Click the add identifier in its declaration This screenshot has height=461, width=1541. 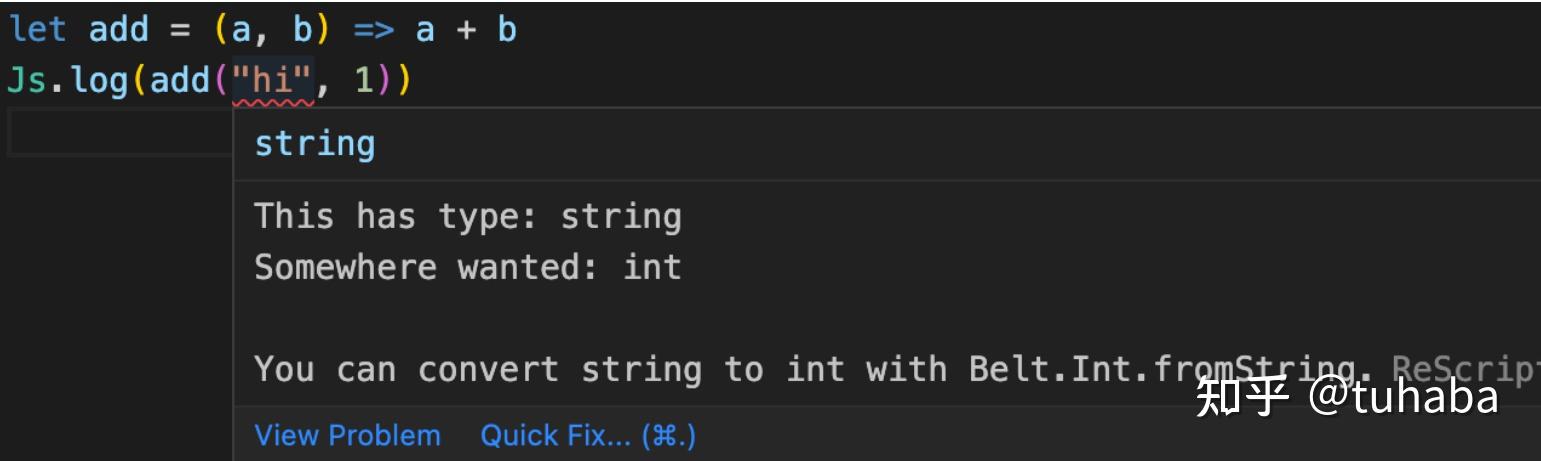[118, 30]
